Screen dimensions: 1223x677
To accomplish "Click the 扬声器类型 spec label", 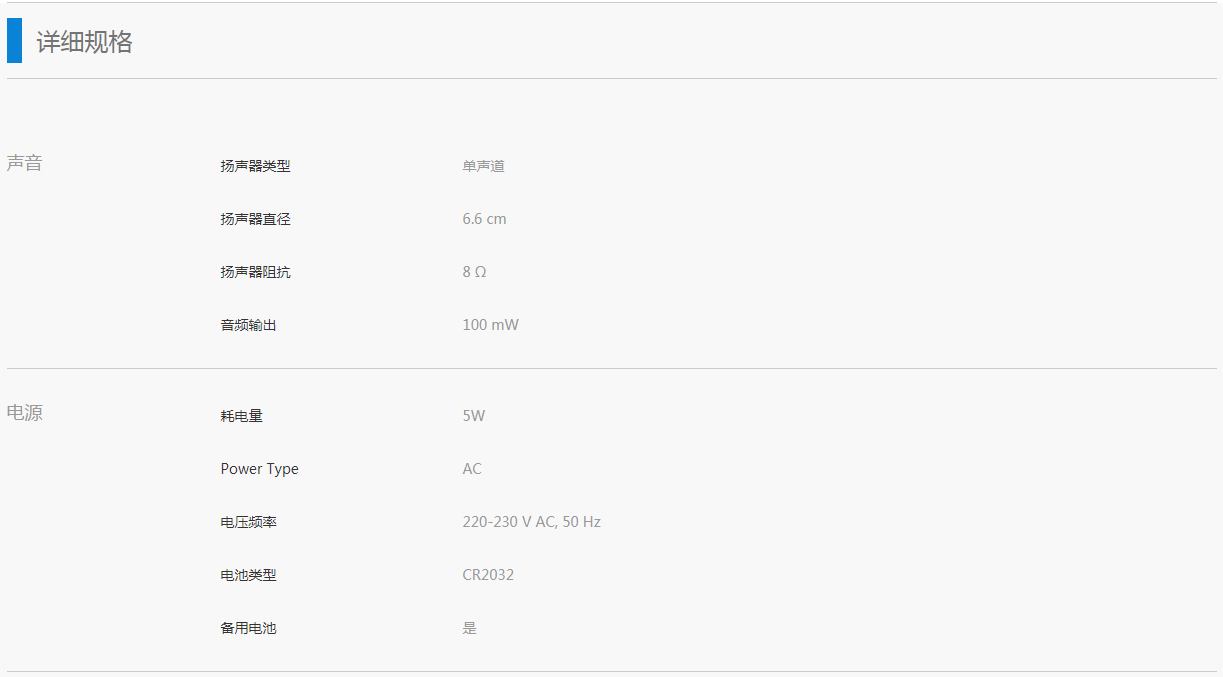I will click(256, 166).
